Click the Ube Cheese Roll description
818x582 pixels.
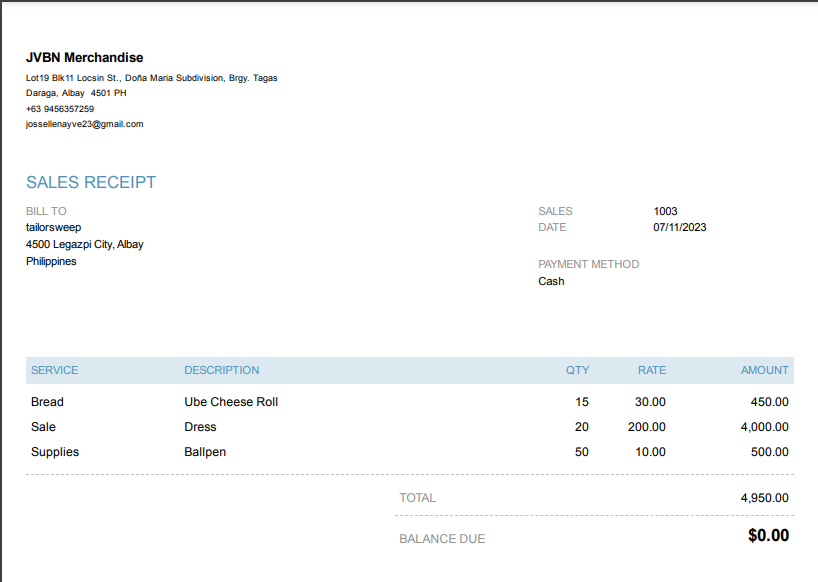pos(231,402)
